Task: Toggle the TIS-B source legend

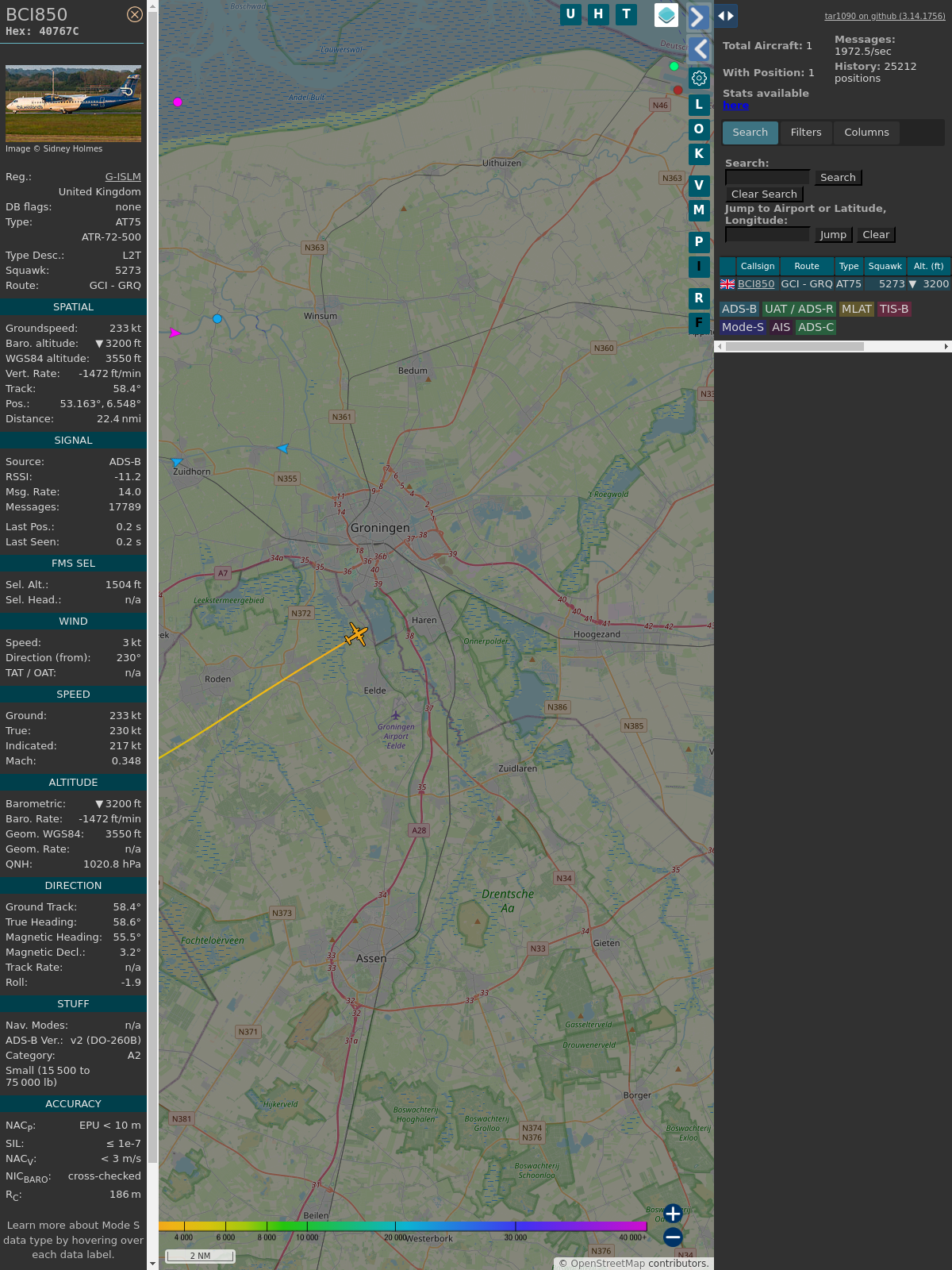Action: (x=893, y=310)
